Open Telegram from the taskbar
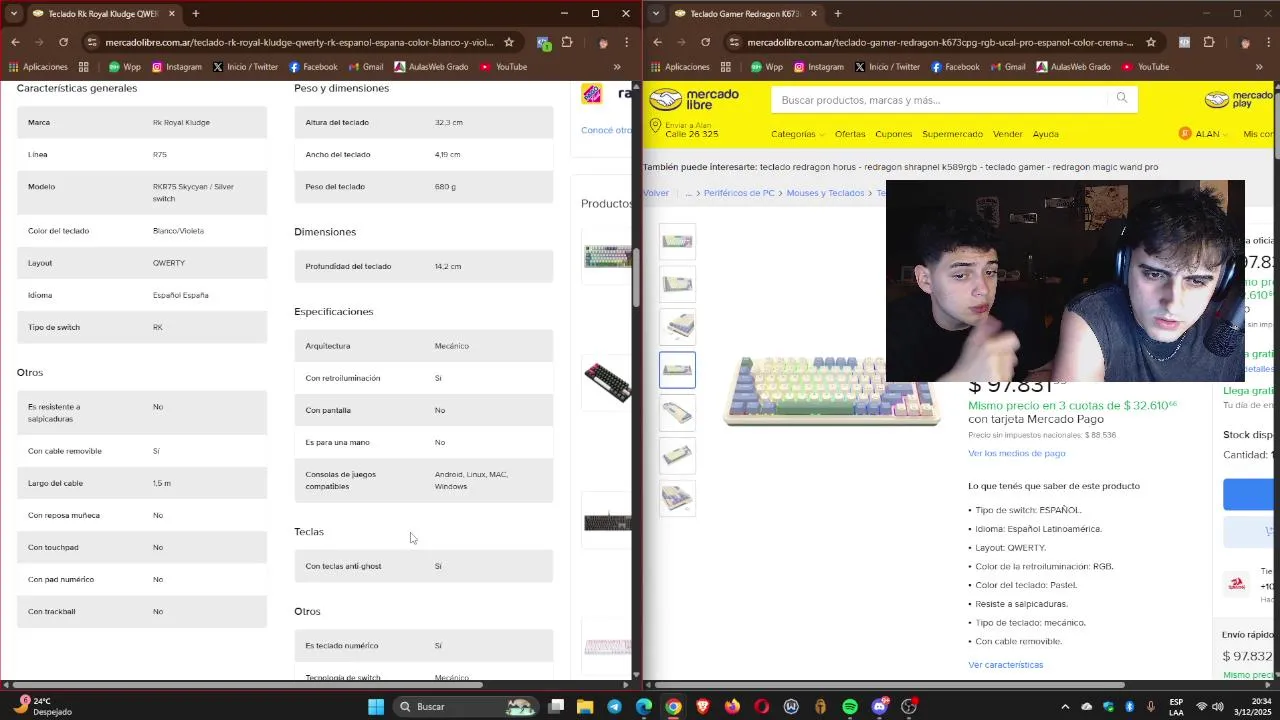Viewport: 1280px width, 720px height. [614, 707]
